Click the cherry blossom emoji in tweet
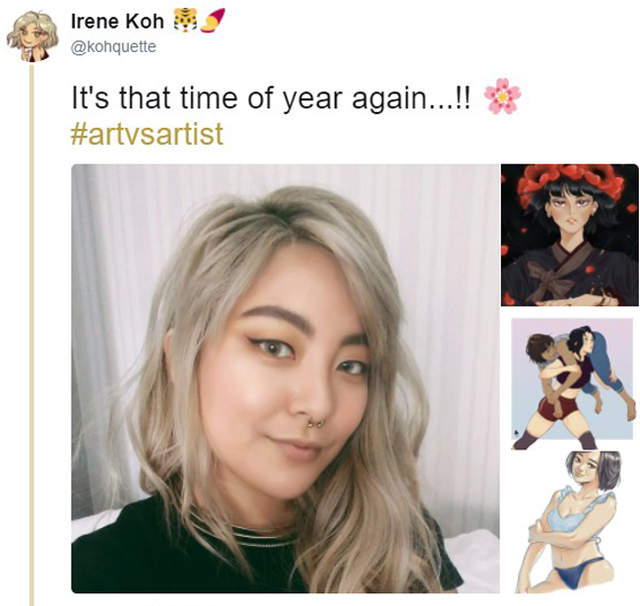This screenshot has width=640, height=606. coord(502,96)
